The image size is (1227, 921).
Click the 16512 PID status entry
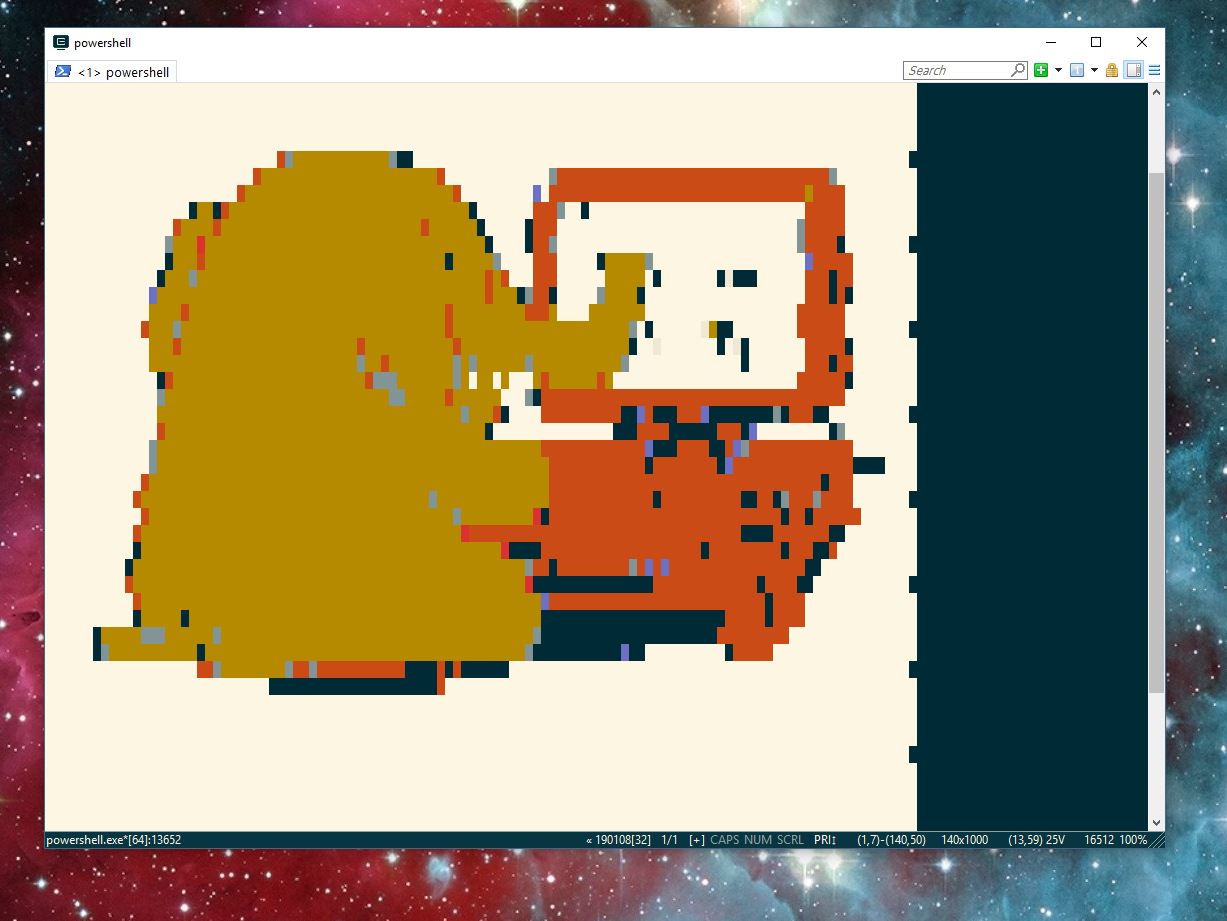1098,840
